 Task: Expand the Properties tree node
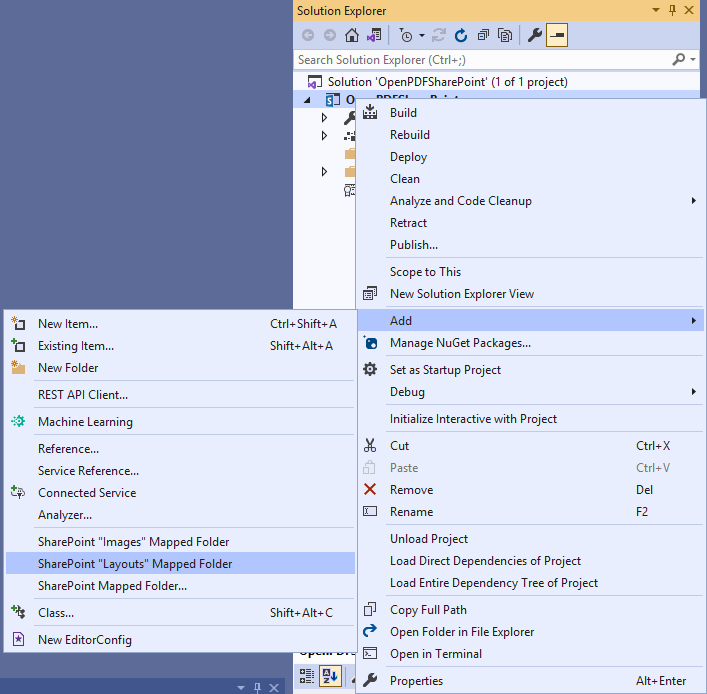pyautogui.click(x=324, y=118)
